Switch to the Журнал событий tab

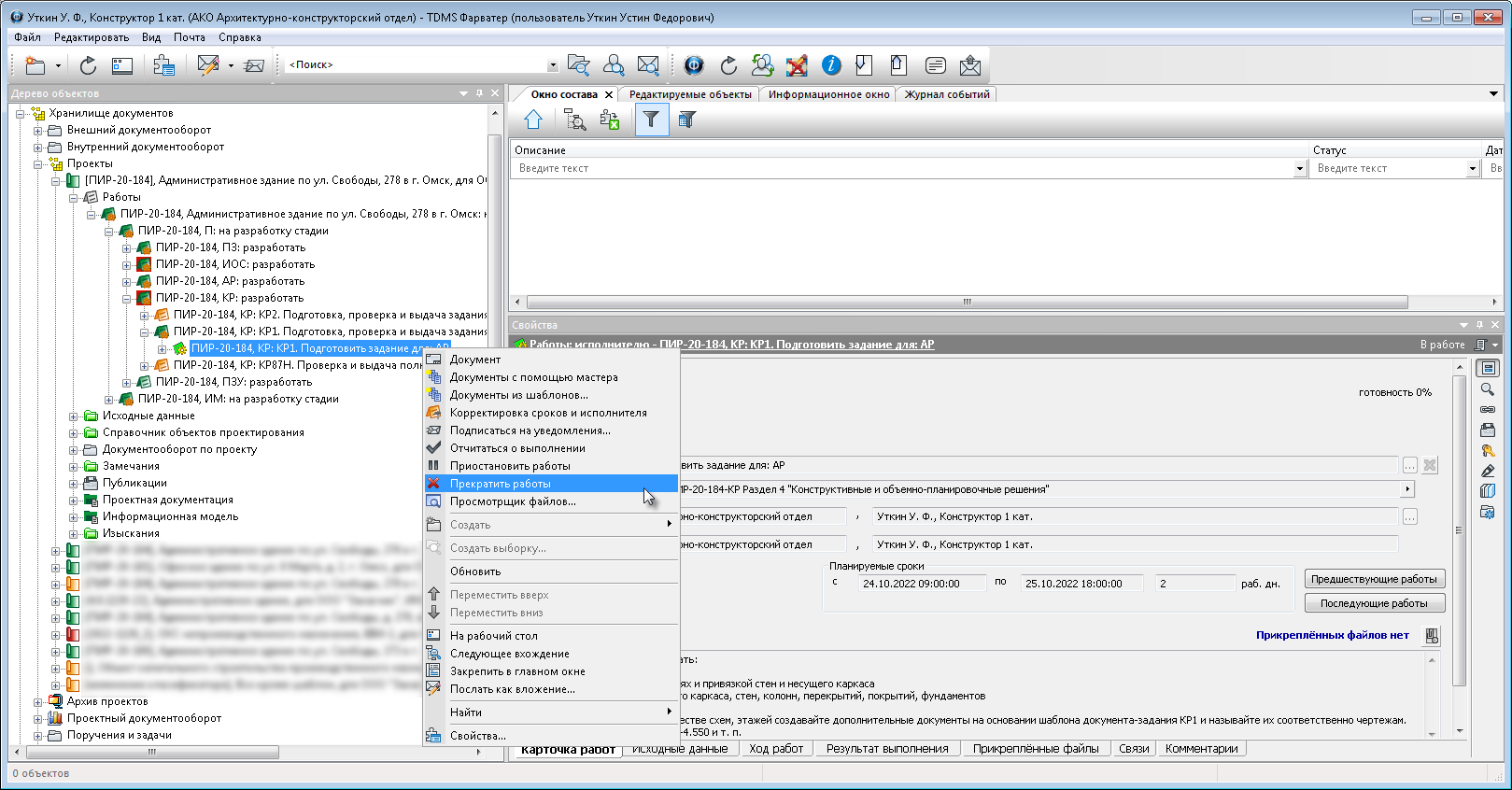tap(946, 94)
